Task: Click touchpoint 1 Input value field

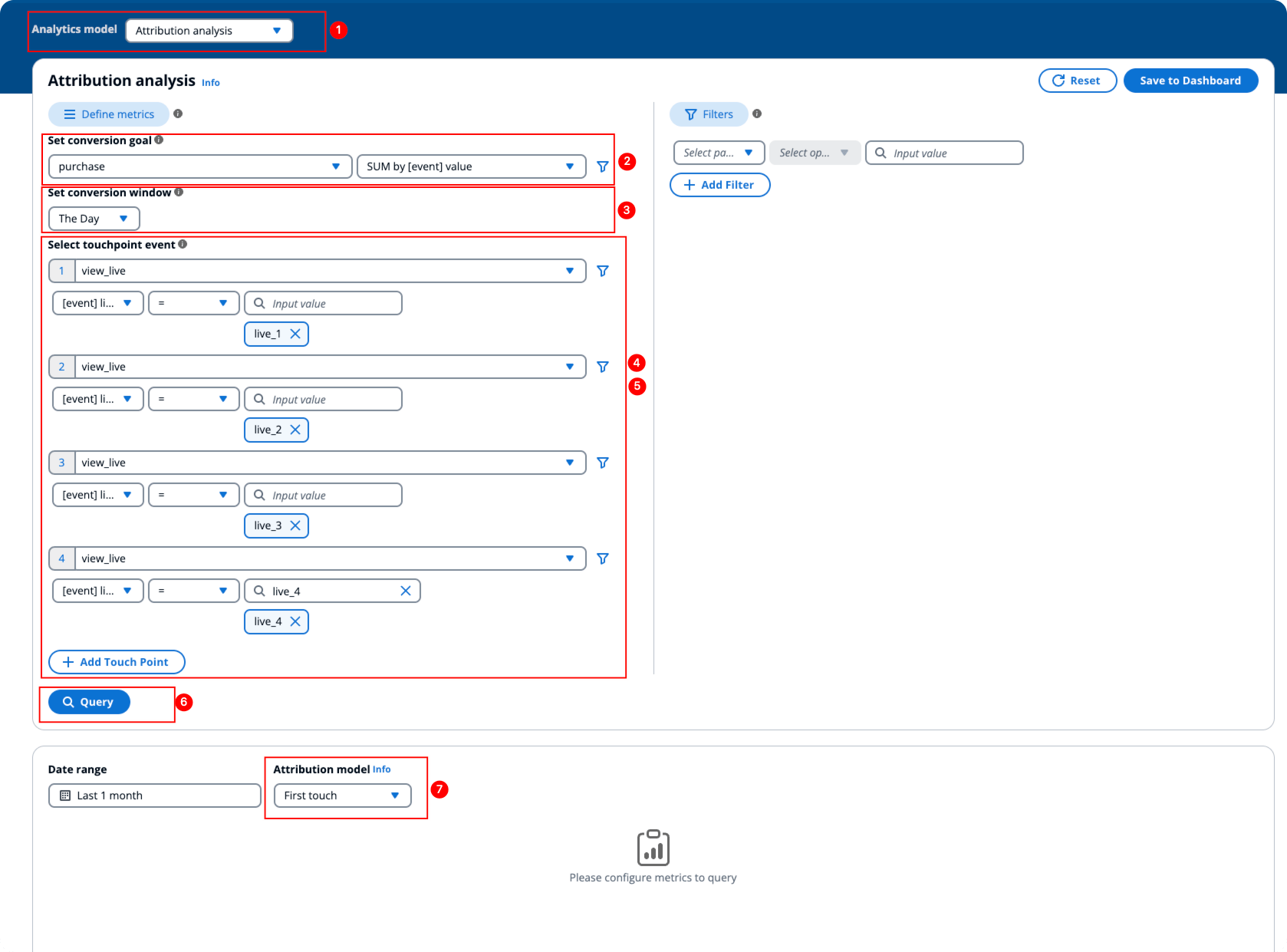Action: pyautogui.click(x=323, y=303)
